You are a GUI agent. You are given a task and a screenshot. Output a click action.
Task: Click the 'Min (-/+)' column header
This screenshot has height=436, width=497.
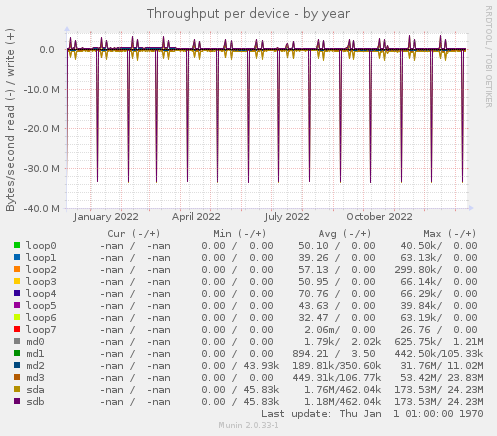tap(240, 234)
